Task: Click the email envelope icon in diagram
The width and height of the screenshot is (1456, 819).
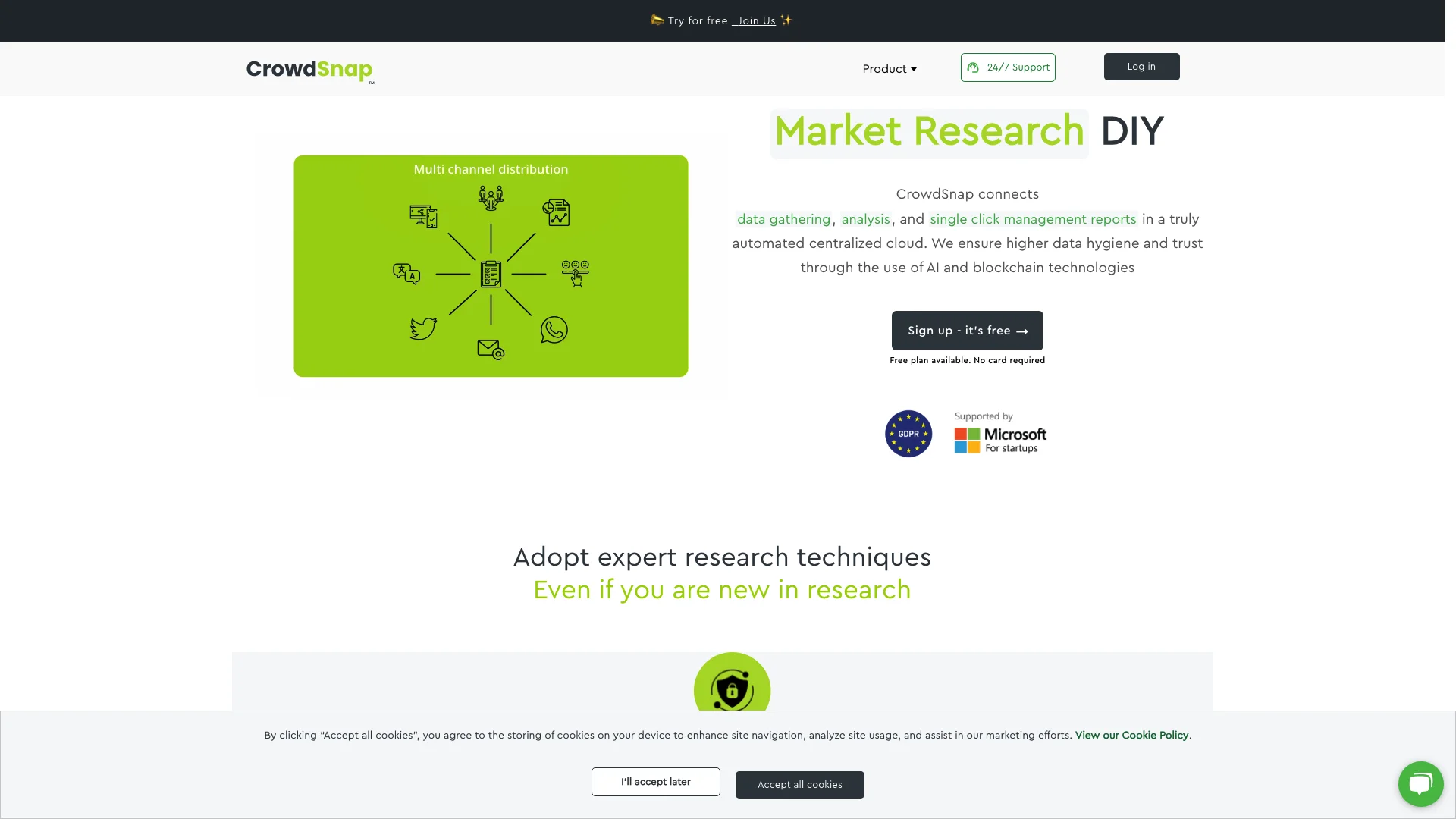Action: pyautogui.click(x=490, y=349)
